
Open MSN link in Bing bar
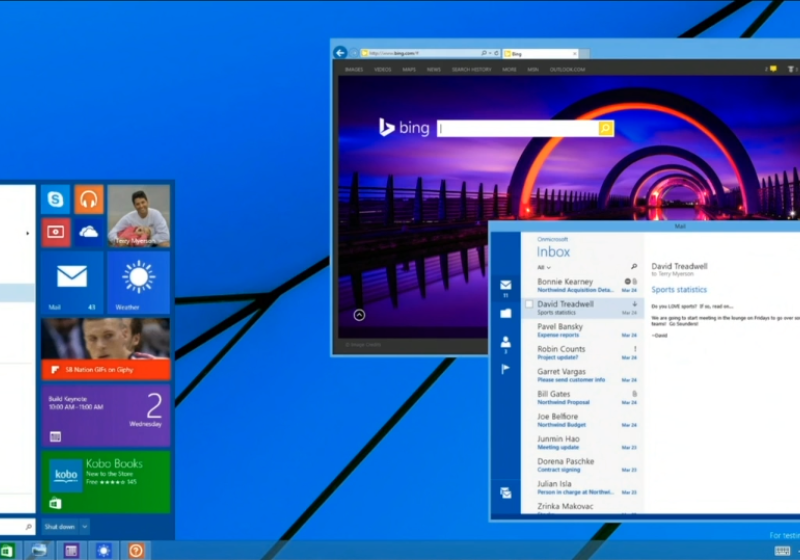(533, 69)
